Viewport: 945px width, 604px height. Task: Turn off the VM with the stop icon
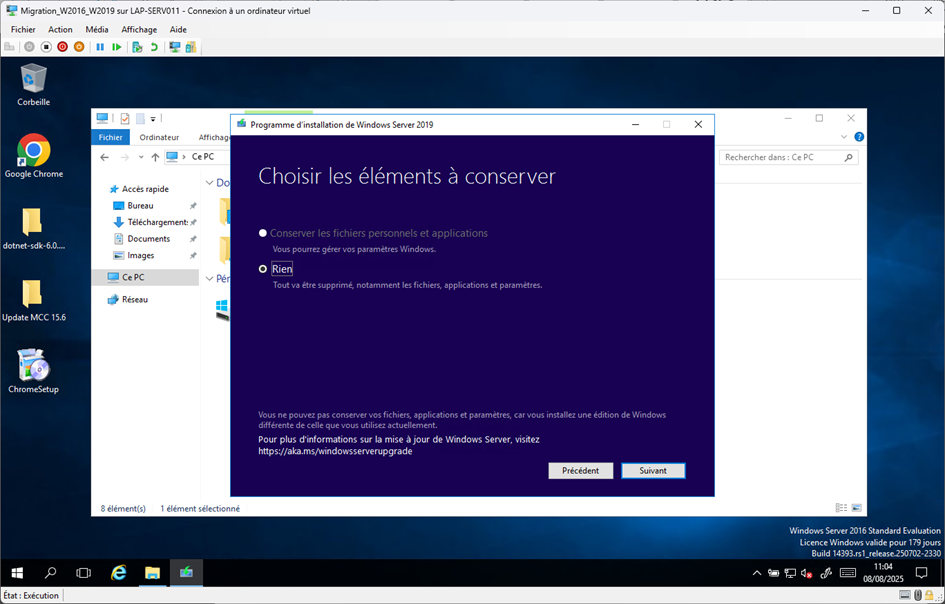click(x=46, y=47)
